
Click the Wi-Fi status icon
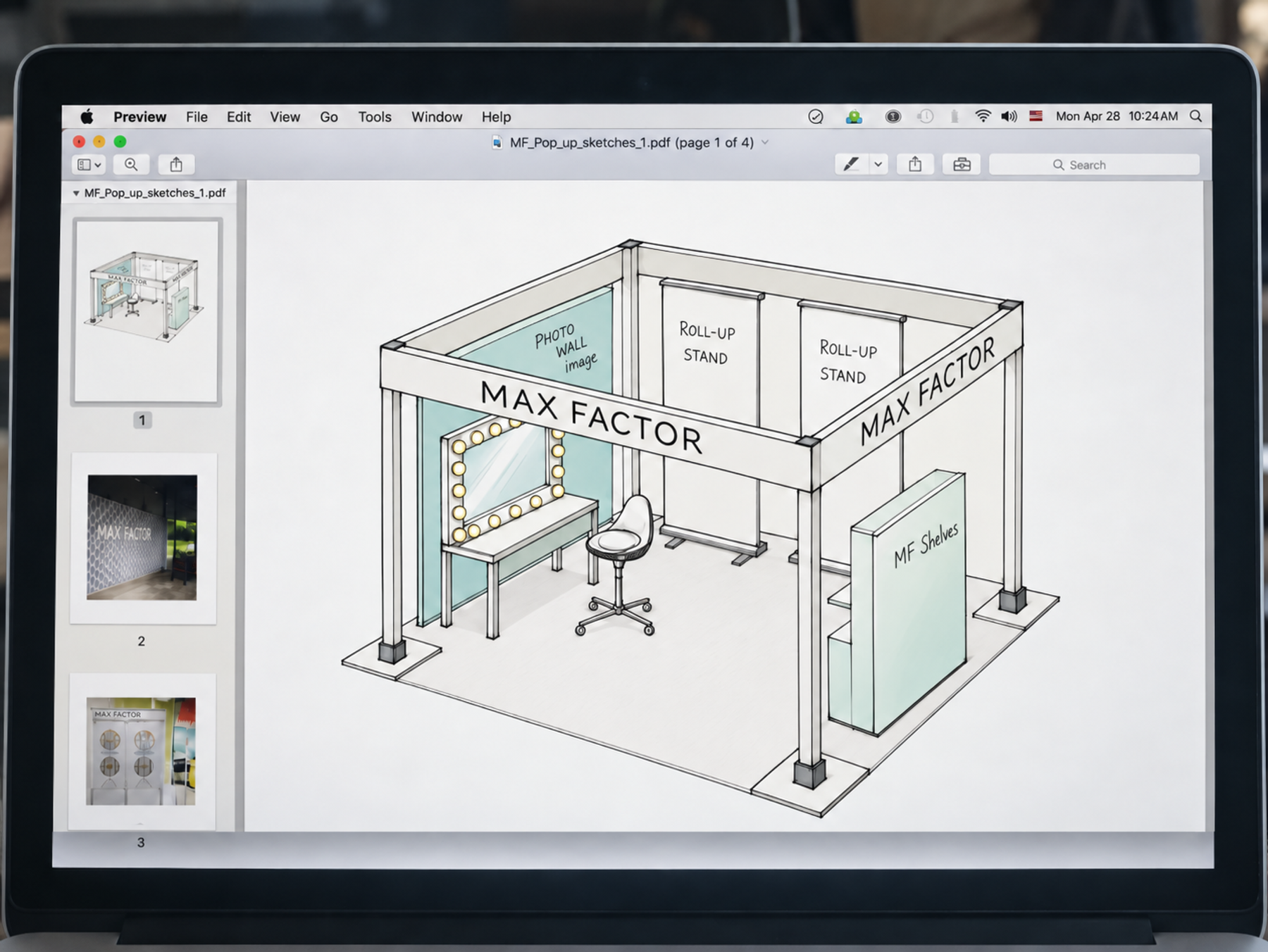pyautogui.click(x=983, y=116)
